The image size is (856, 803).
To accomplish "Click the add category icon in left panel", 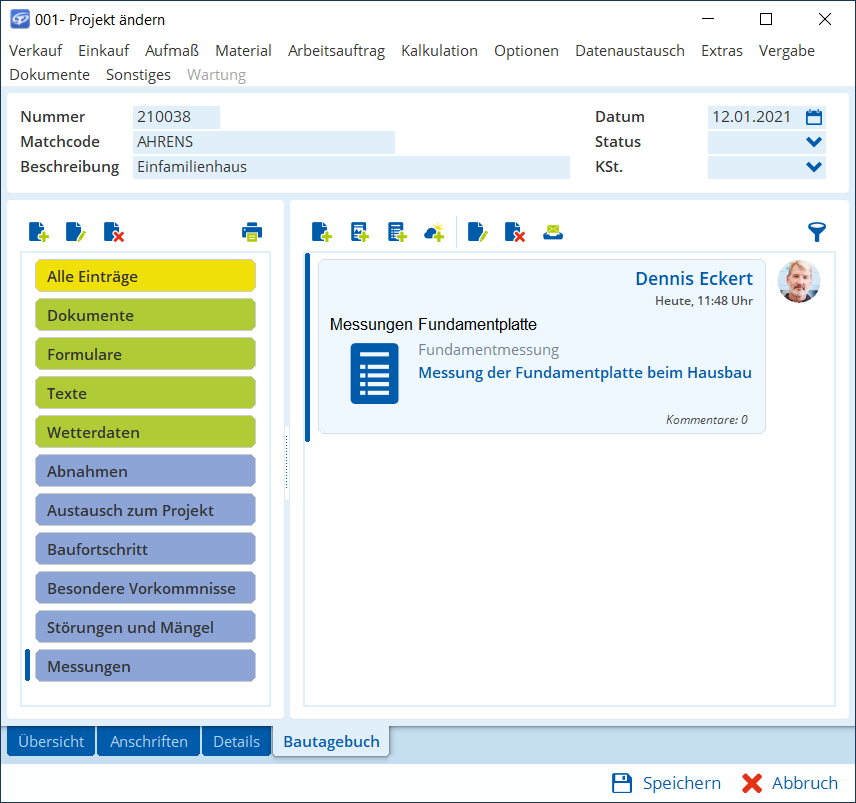I will (x=38, y=232).
